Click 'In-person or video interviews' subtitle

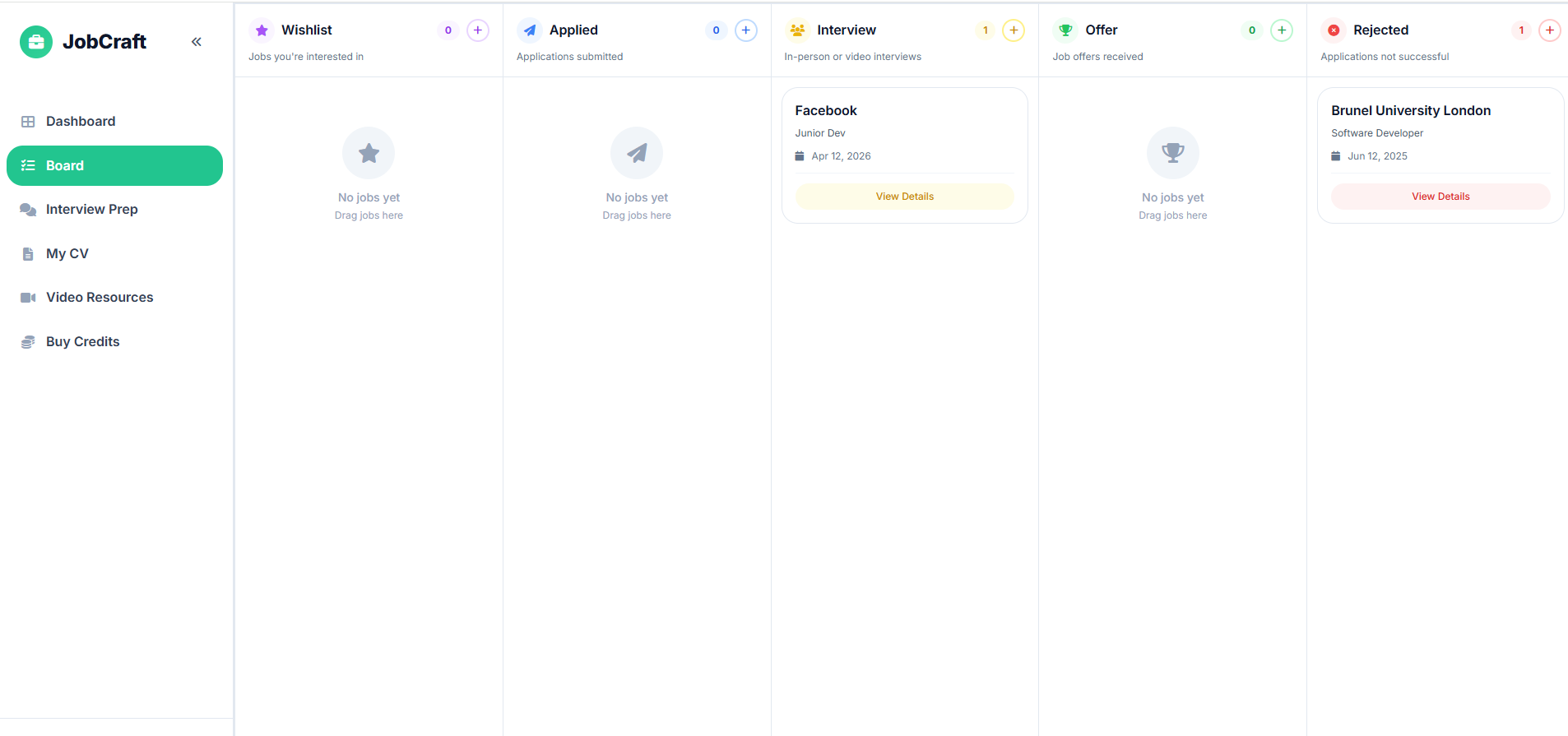point(853,57)
